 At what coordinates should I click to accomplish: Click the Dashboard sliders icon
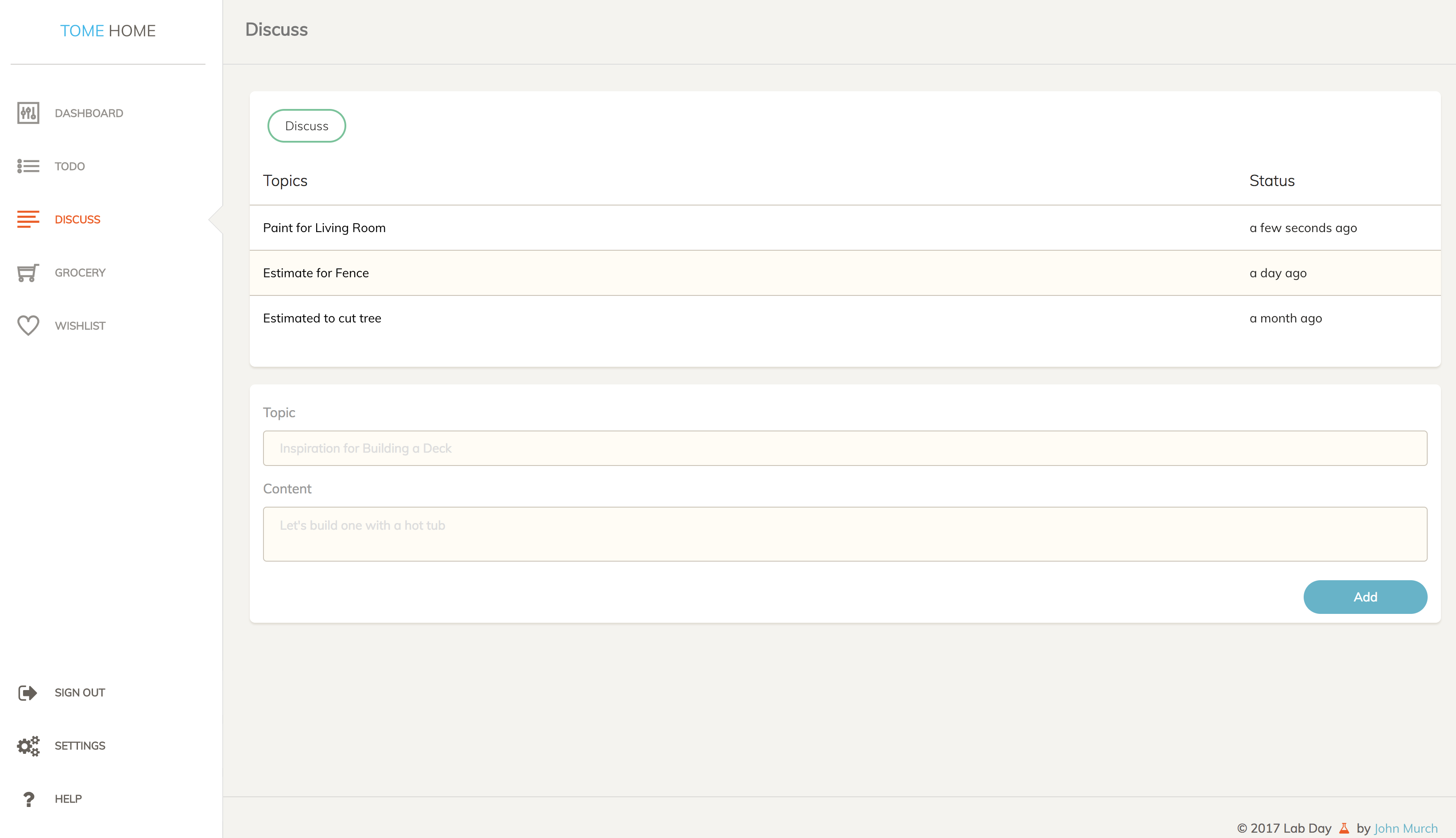(28, 113)
